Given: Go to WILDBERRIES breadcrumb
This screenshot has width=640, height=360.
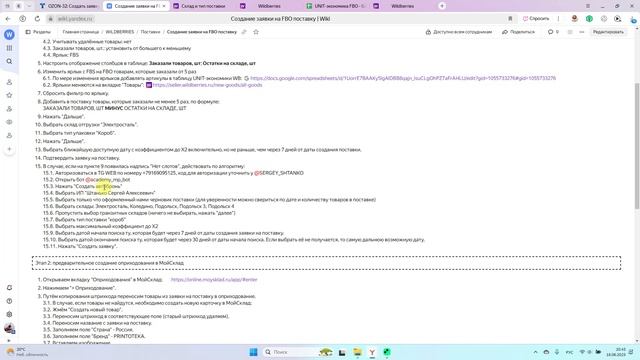Looking at the screenshot, I should click(x=120, y=32).
